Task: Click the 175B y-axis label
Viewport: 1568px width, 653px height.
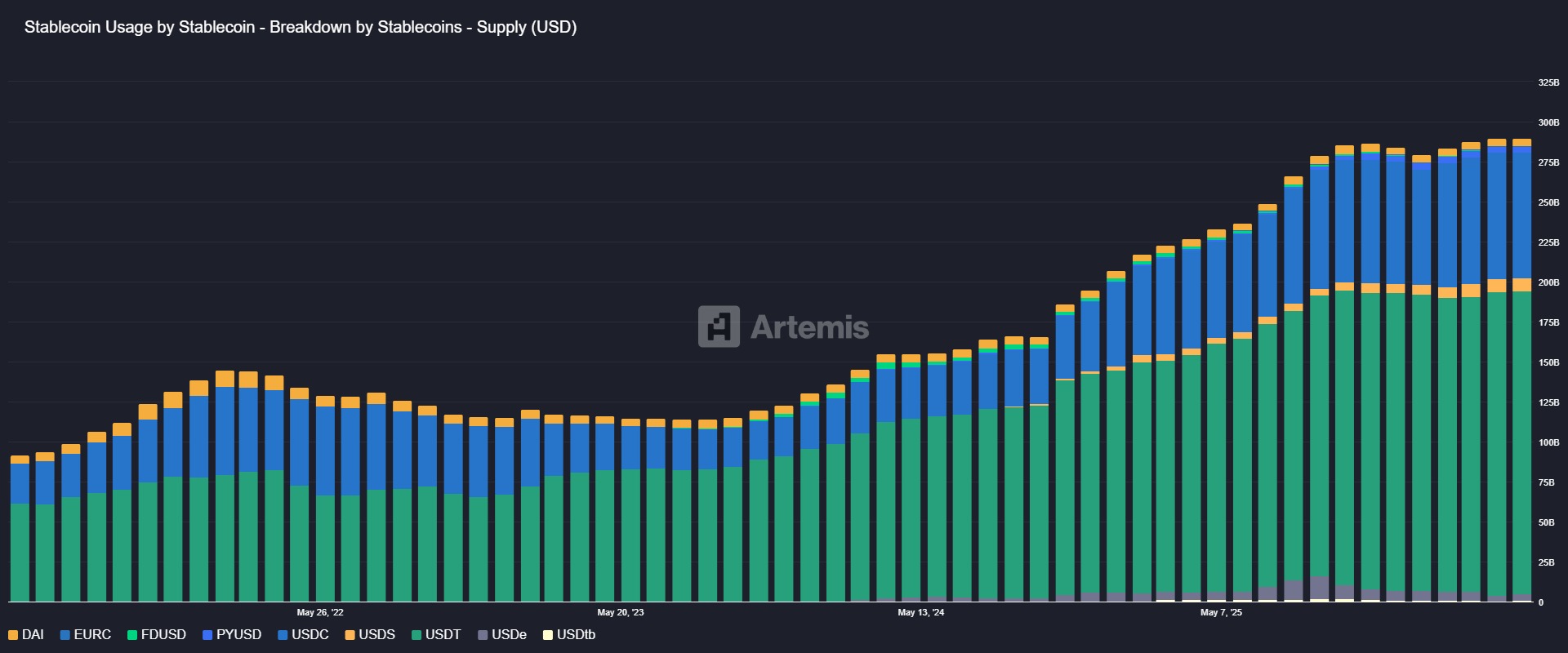Action: (x=1548, y=322)
